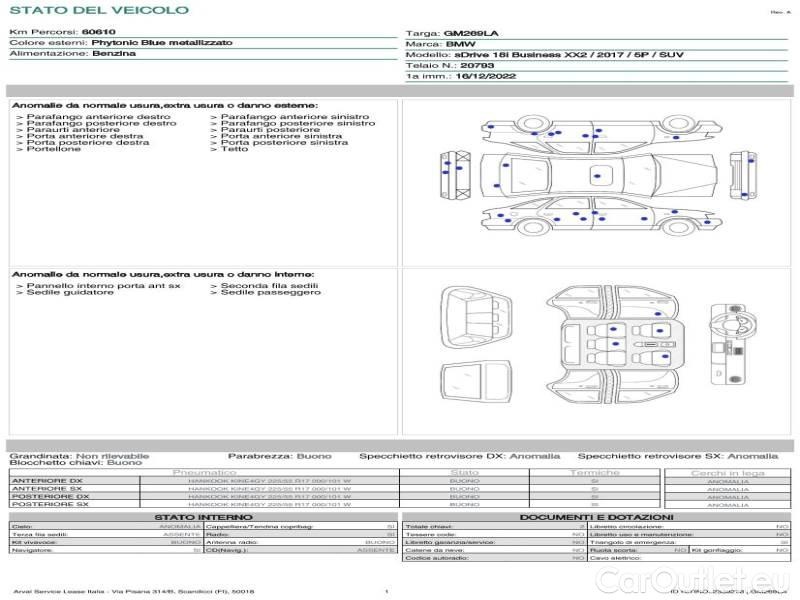Click the color 'Phytonic Blue metallizzato'
This screenshot has height=600, width=800.
tap(162, 43)
